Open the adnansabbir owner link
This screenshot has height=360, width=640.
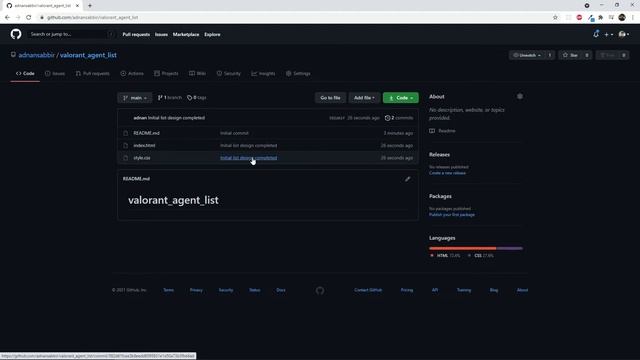[37, 55]
